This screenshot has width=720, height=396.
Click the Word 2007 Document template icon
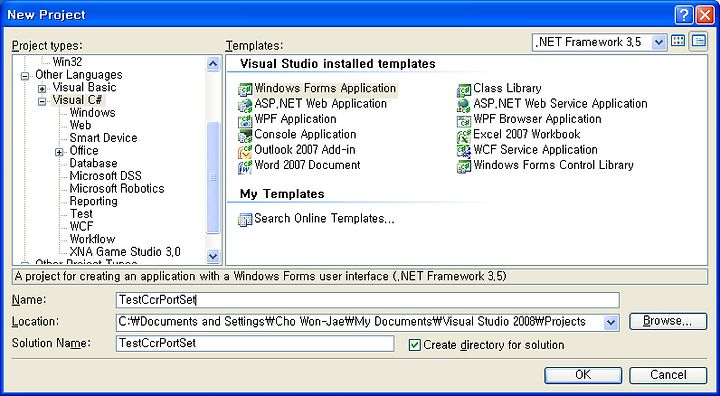pyautogui.click(x=245, y=166)
